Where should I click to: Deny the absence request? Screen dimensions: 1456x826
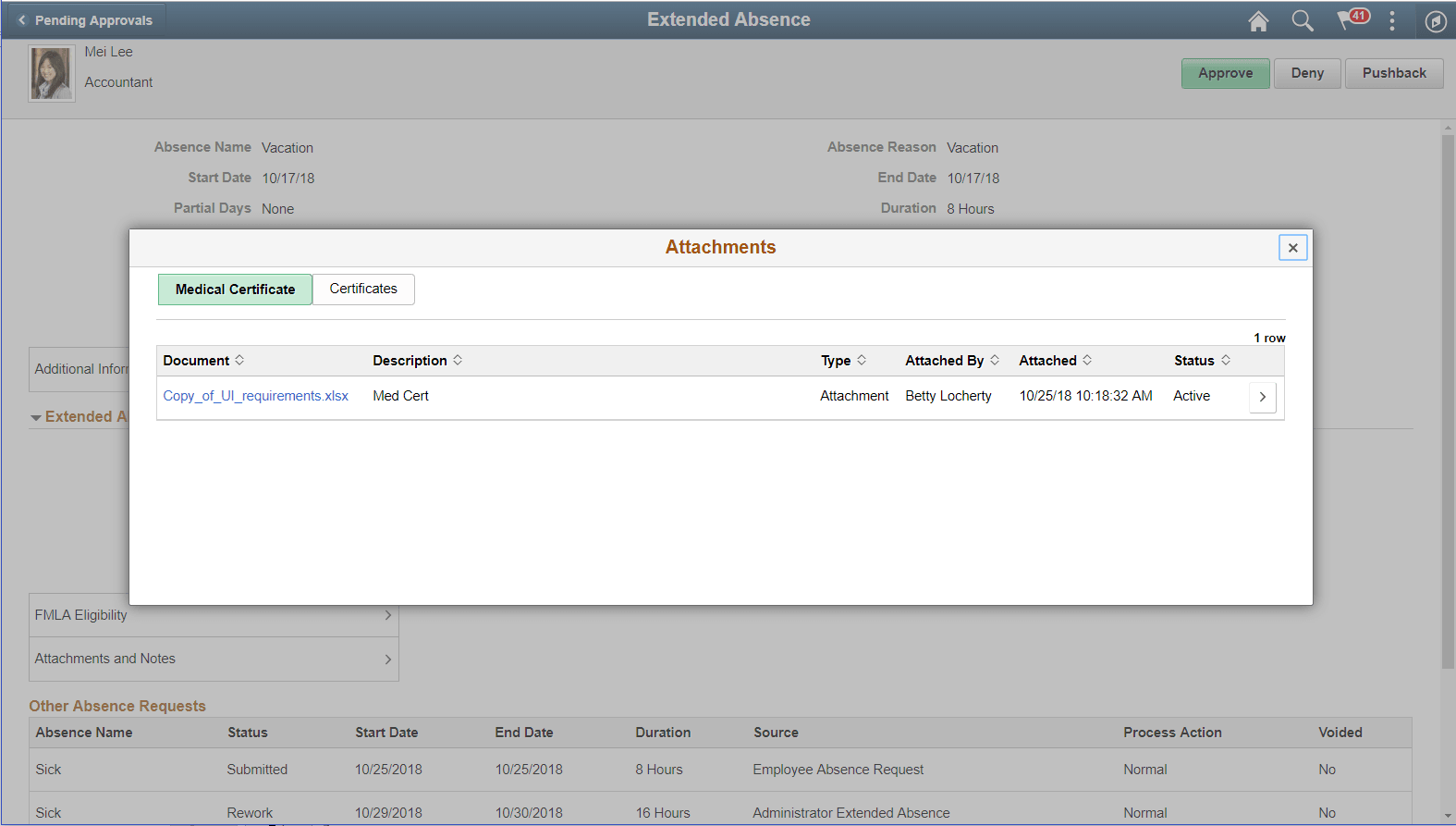(x=1307, y=73)
